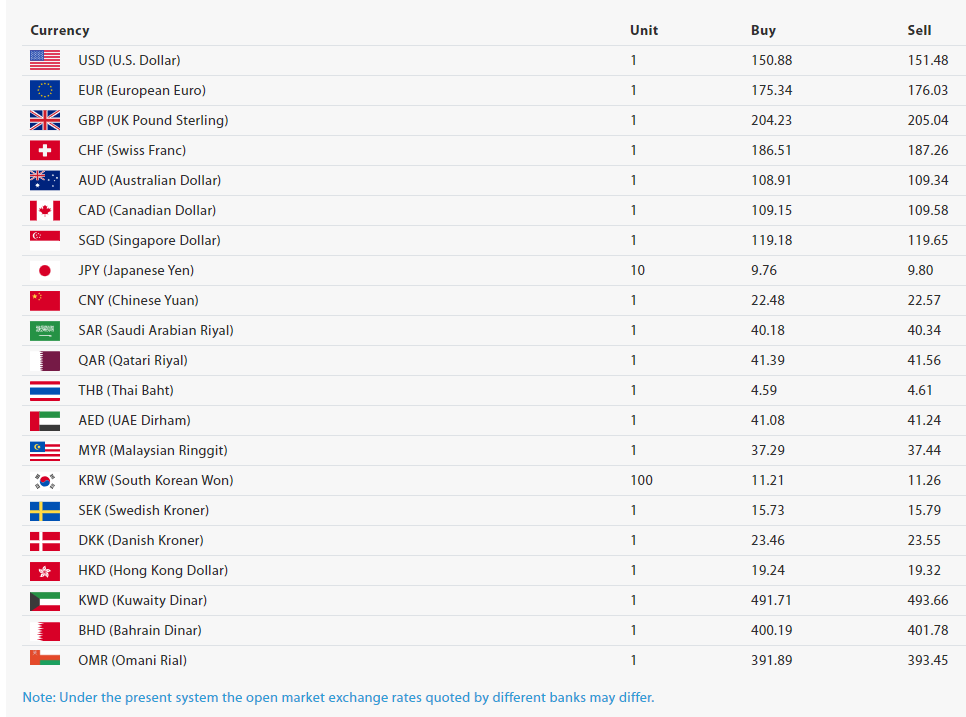This screenshot has height=717, width=966.
Task: Select the JPY (Japanese Yen) row label
Action: pos(136,270)
